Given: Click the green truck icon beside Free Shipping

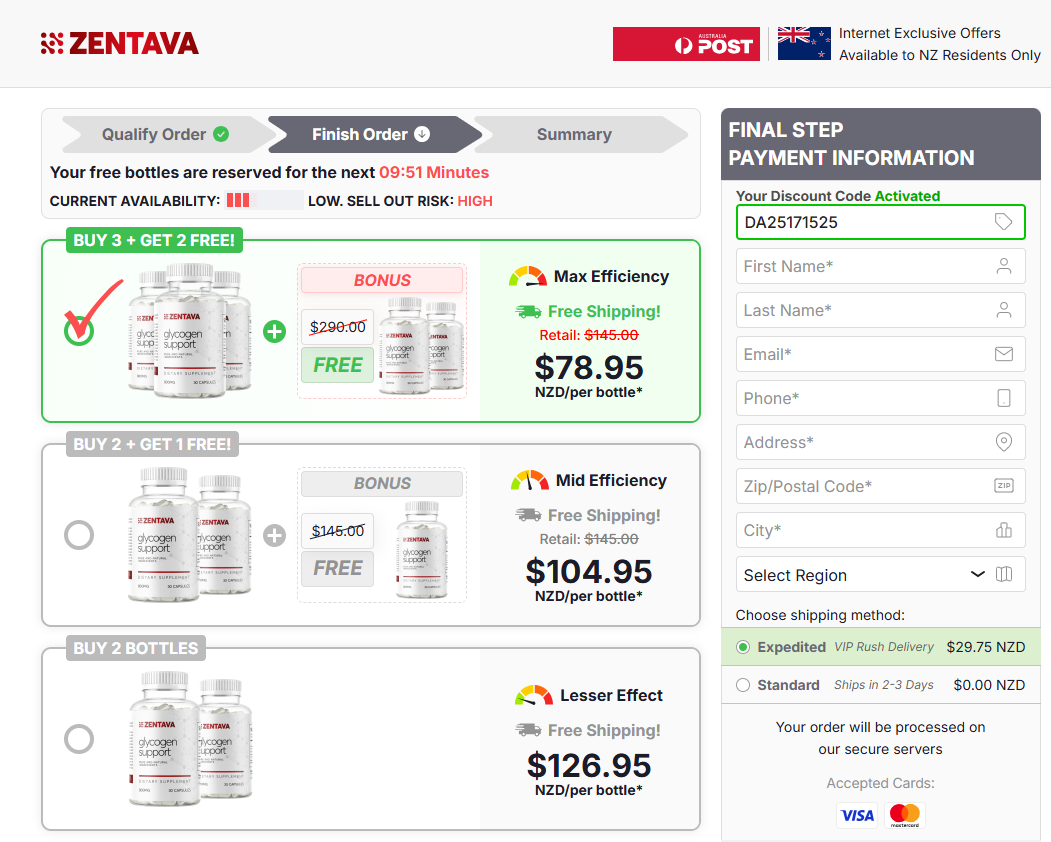Looking at the screenshot, I should tap(528, 312).
